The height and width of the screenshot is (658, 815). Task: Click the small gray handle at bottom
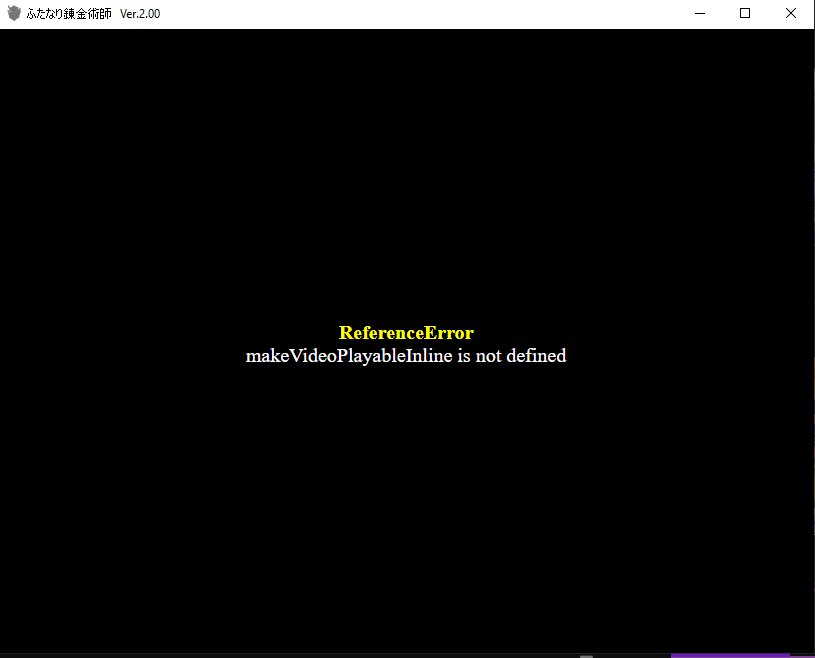point(586,656)
